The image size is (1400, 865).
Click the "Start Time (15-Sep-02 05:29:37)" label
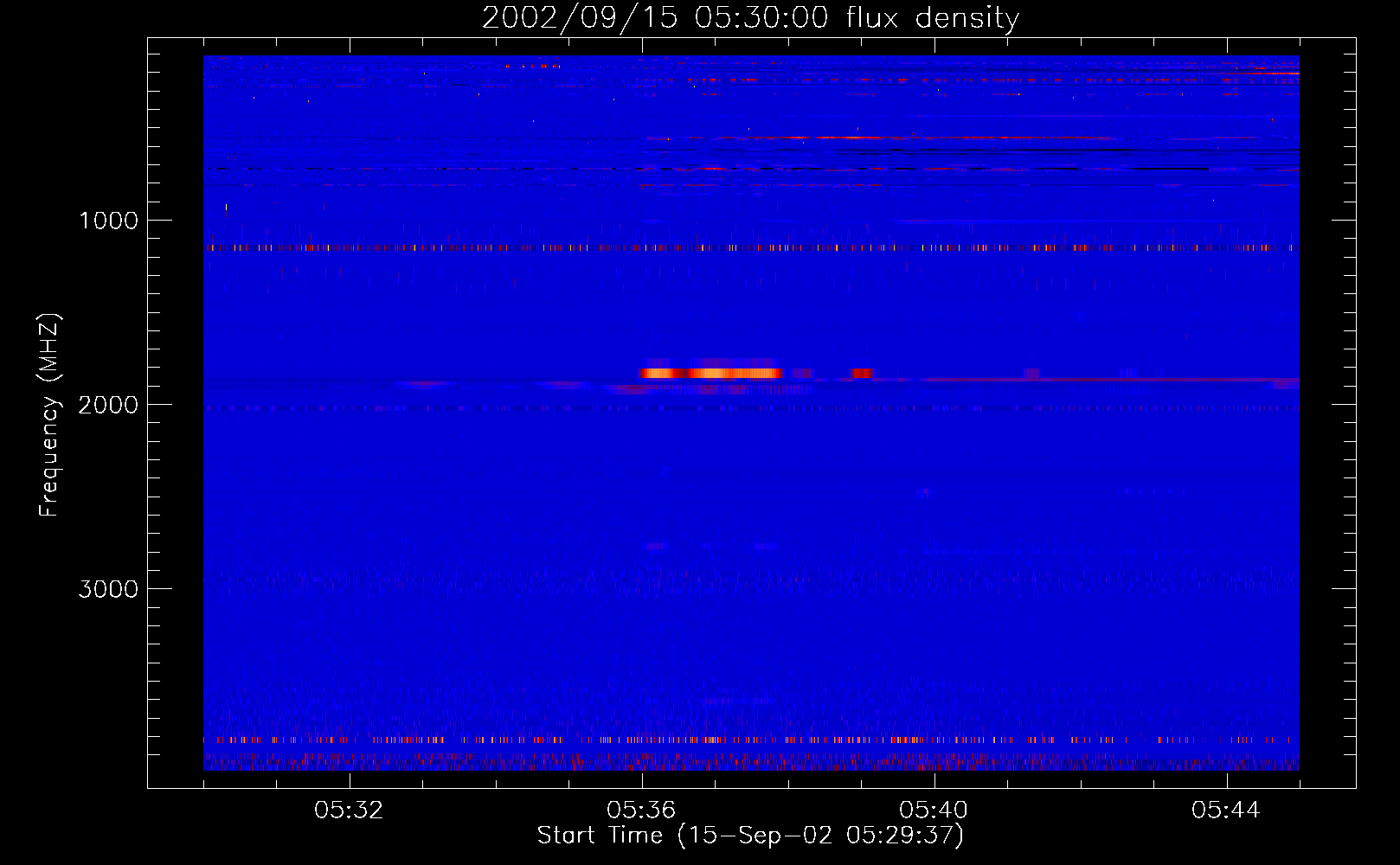[x=750, y=836]
